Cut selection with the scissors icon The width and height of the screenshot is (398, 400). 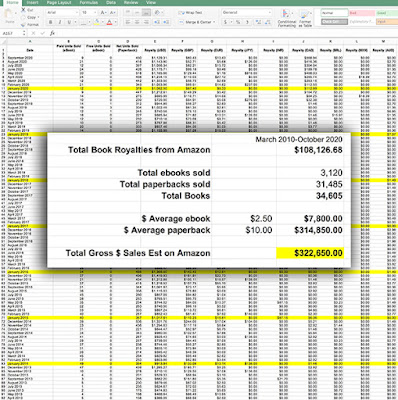click(23, 10)
